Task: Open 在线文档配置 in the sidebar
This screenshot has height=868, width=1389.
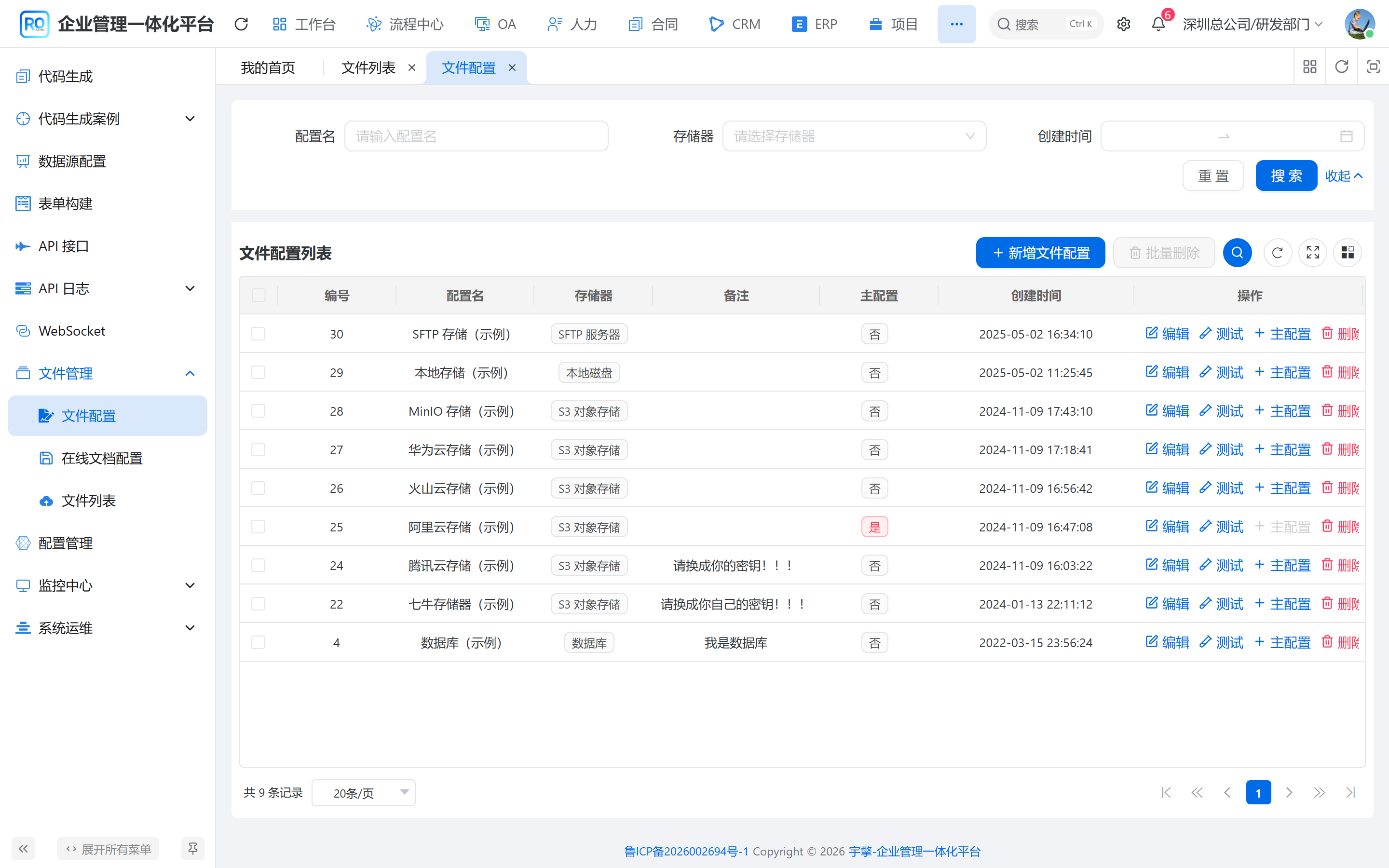Action: click(108, 458)
